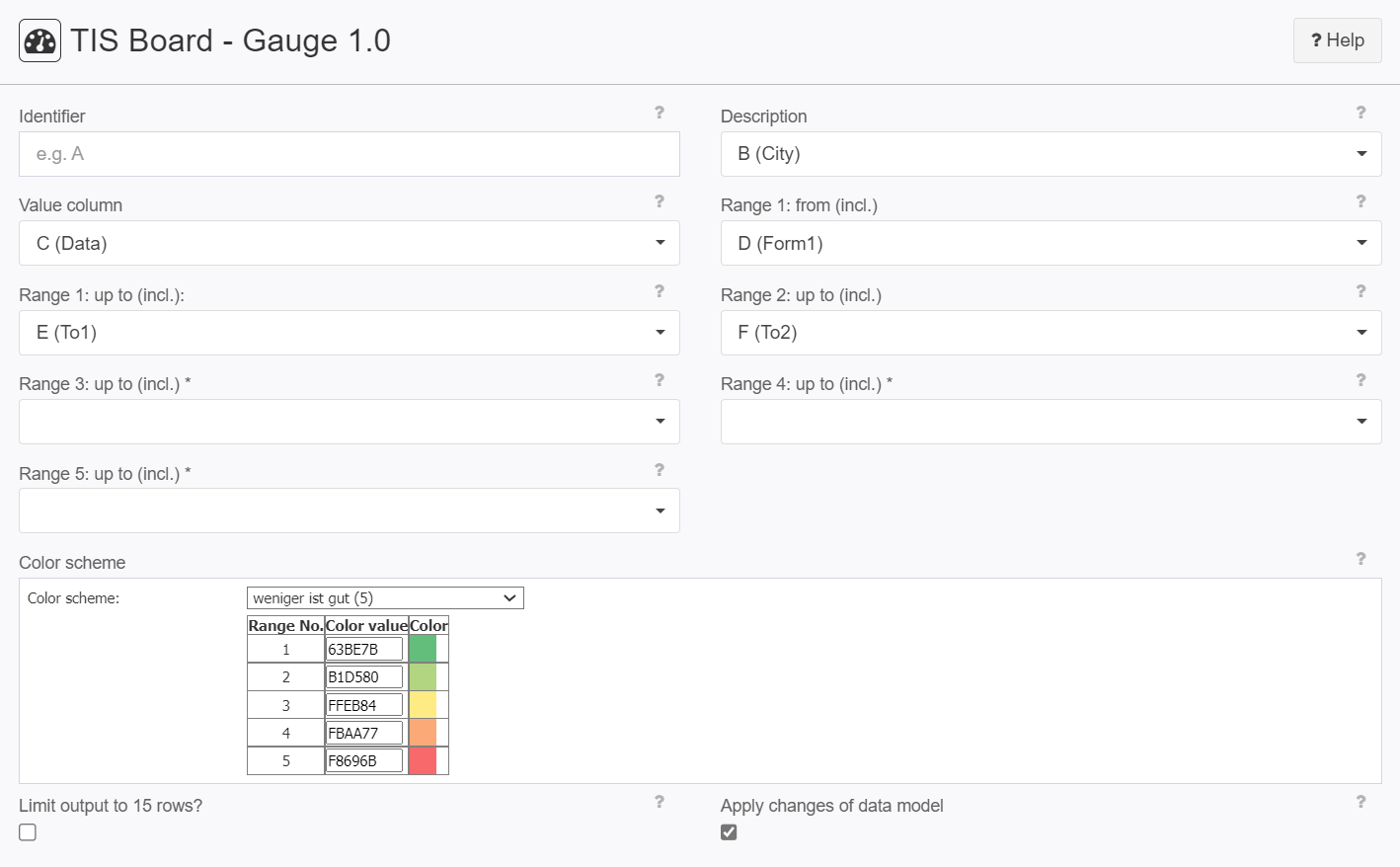Viewport: 1400px width, 867px height.
Task: Click the Description help question mark
Action: [1361, 113]
